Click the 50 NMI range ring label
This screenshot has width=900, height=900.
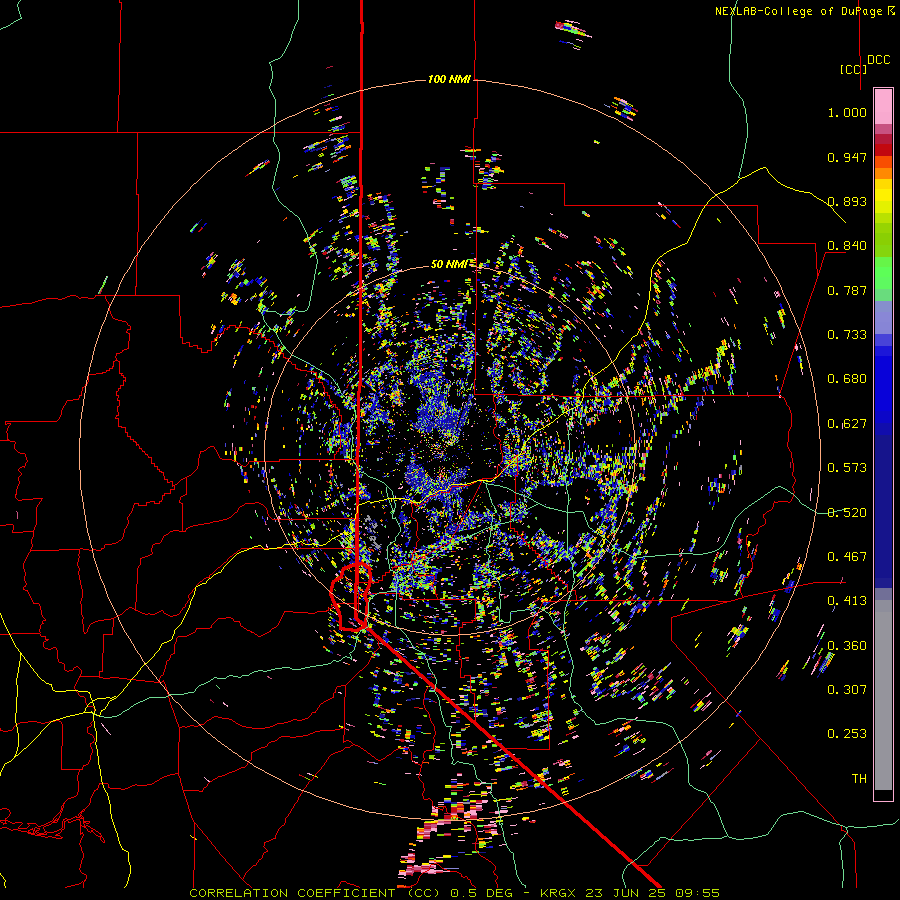tap(449, 264)
